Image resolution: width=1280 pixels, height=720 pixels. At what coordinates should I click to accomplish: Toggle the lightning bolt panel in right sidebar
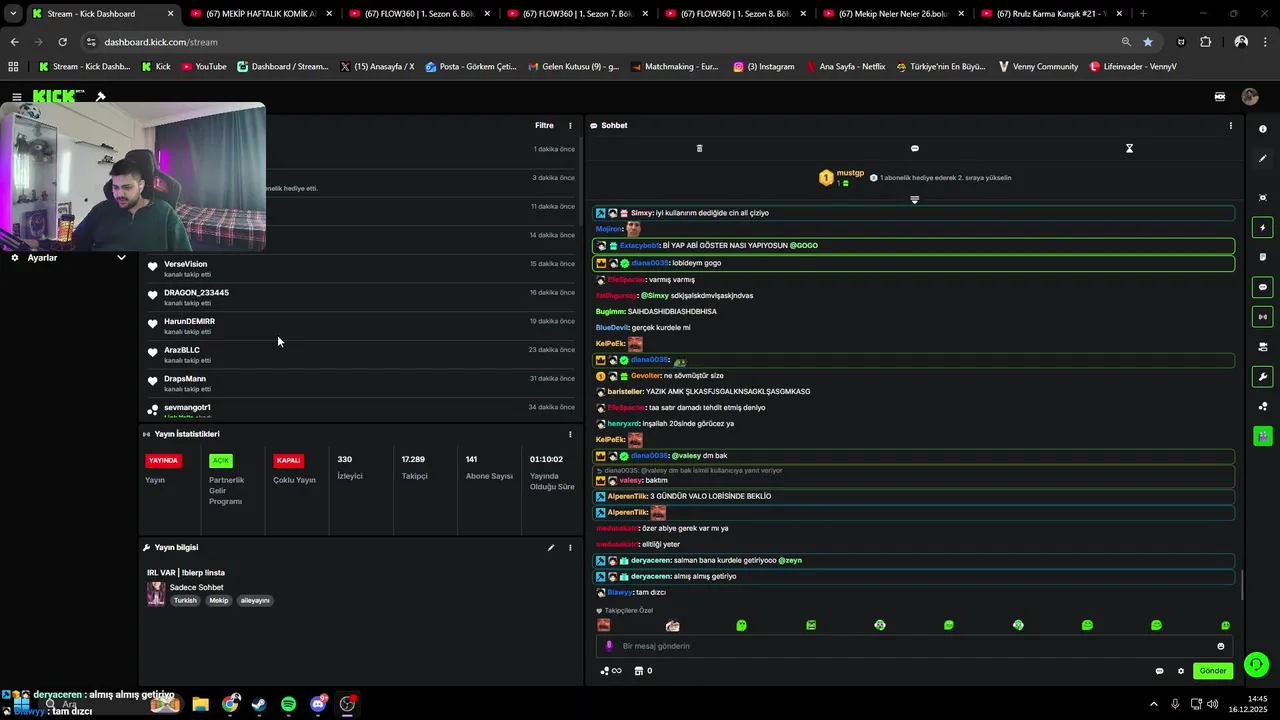click(x=1263, y=228)
